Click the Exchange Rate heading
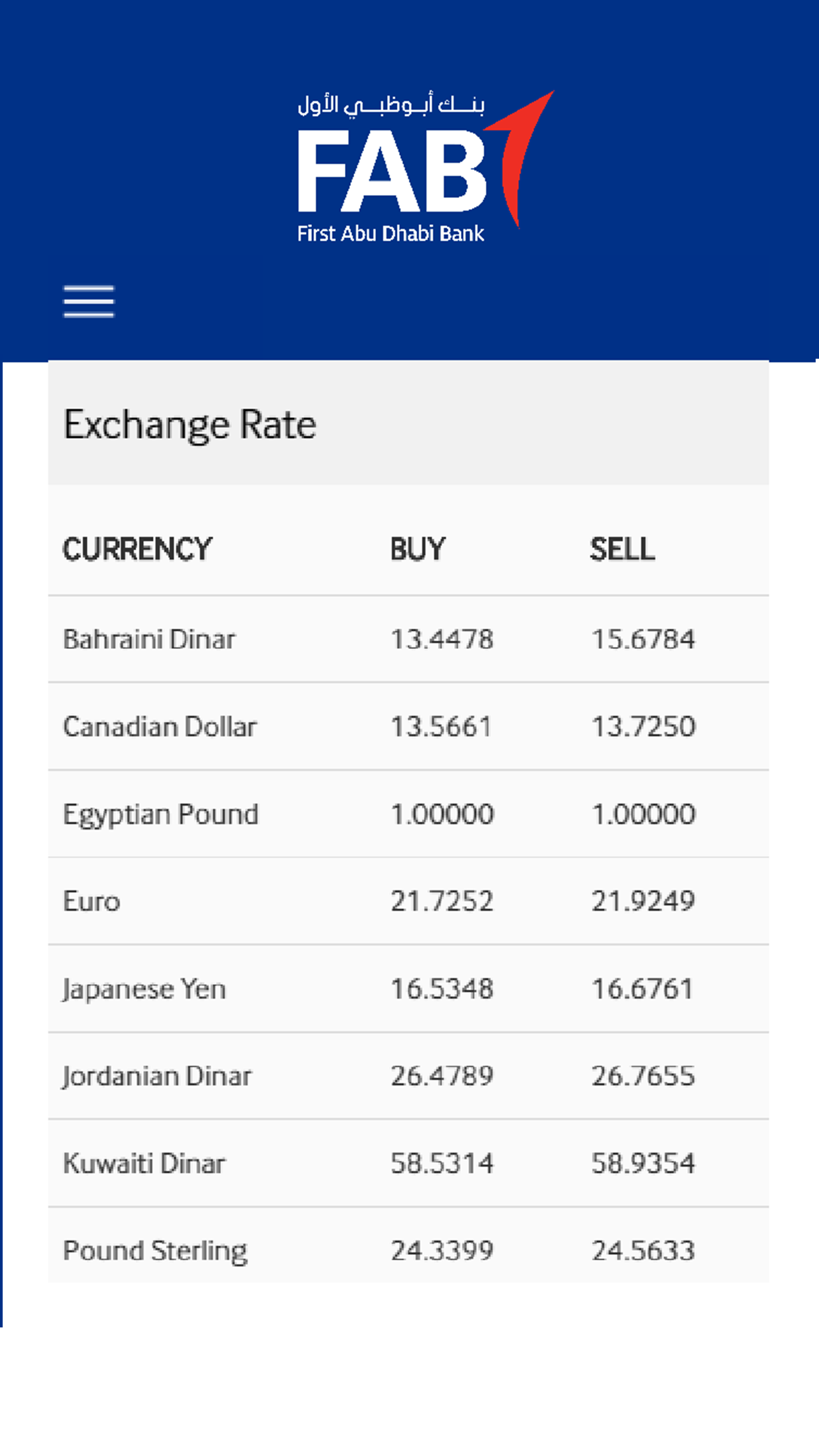The width and height of the screenshot is (819, 1456). (190, 424)
